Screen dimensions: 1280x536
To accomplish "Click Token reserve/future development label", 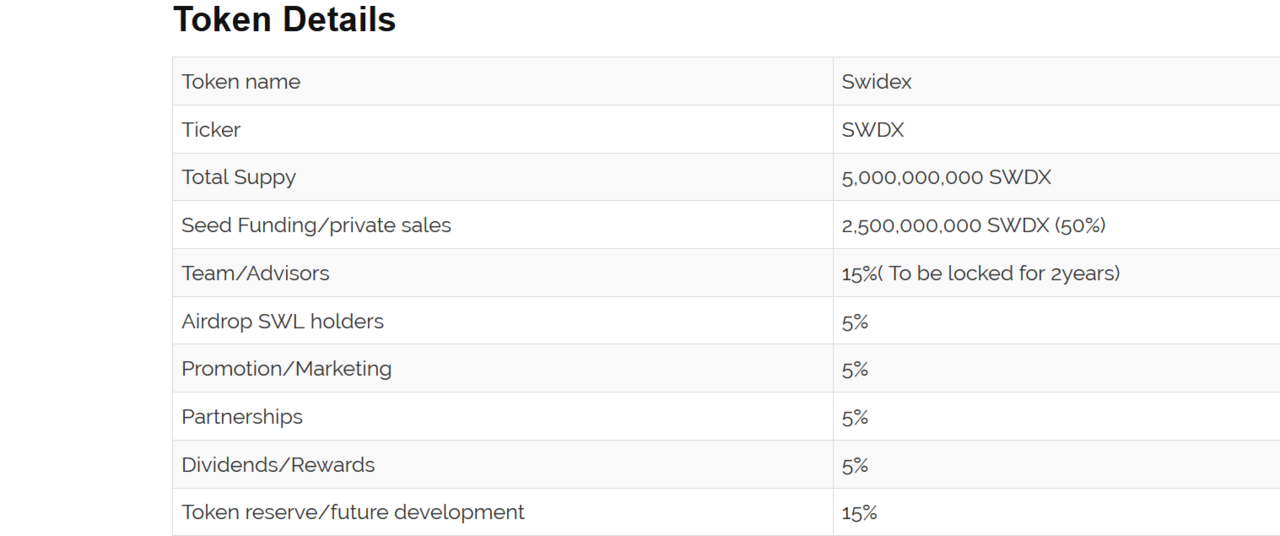I will click(353, 513).
